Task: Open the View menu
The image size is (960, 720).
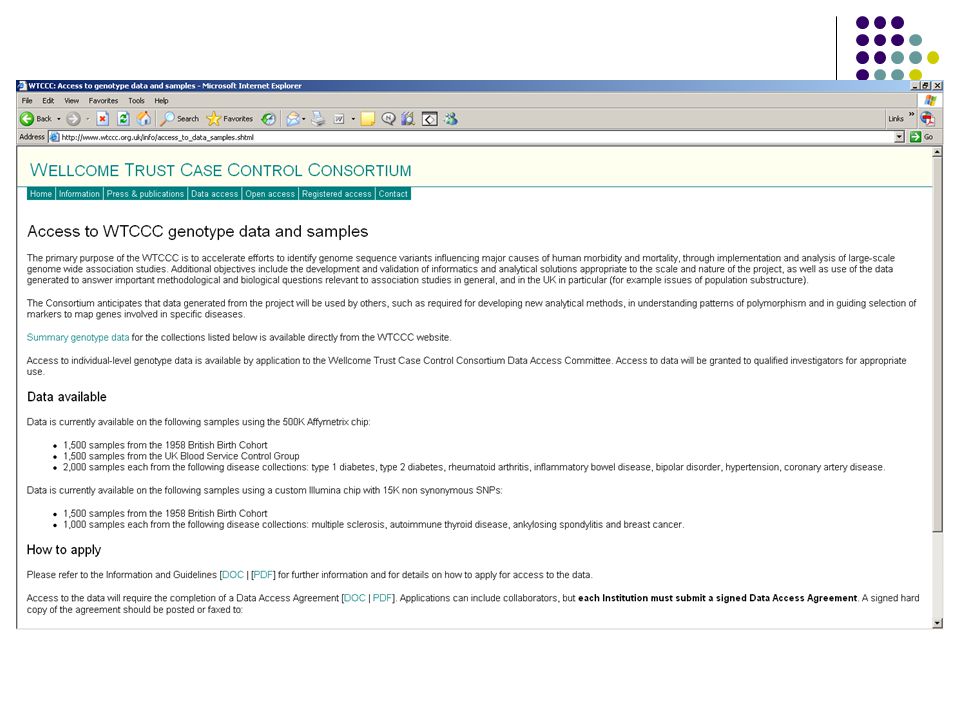Action: [72, 100]
